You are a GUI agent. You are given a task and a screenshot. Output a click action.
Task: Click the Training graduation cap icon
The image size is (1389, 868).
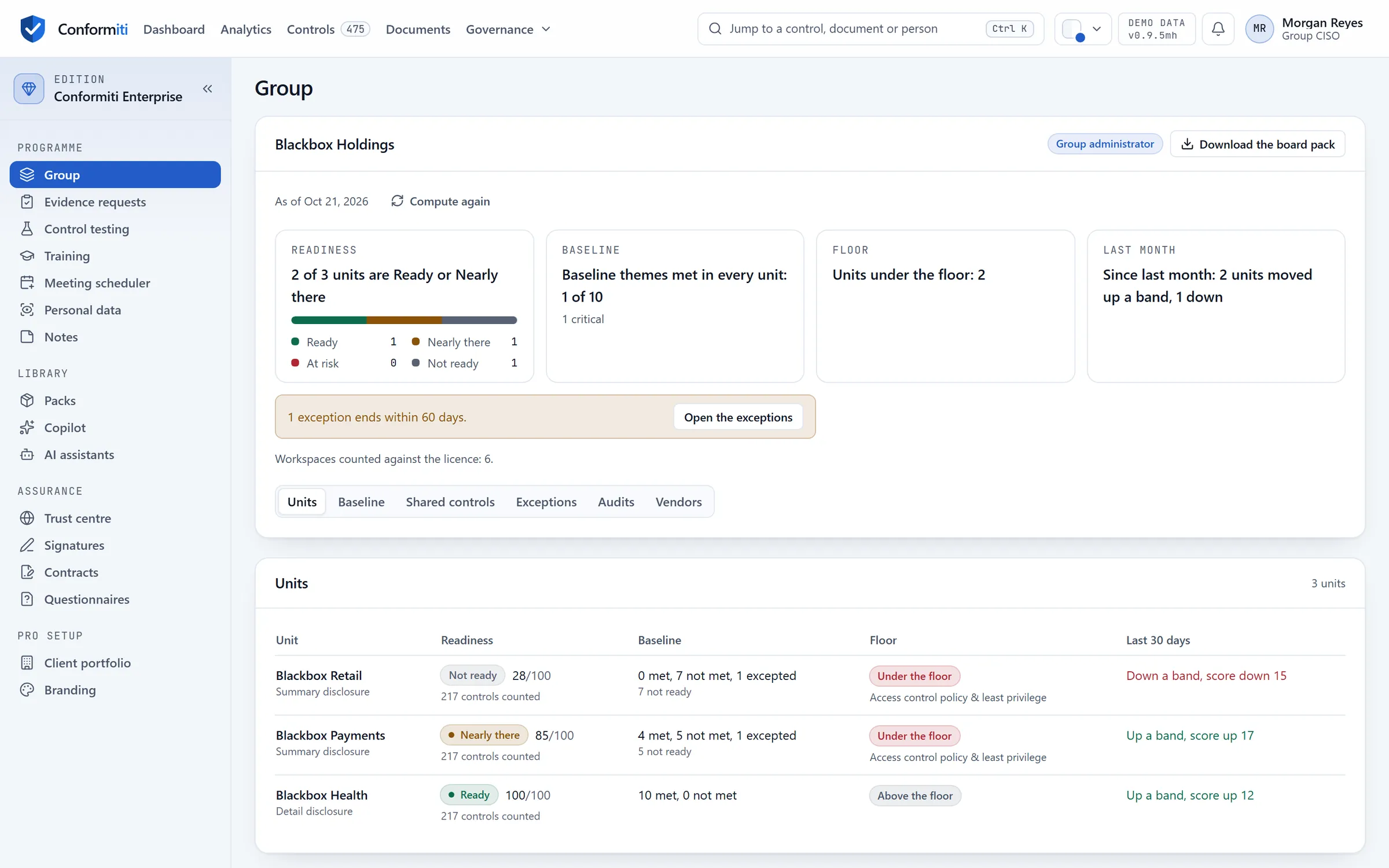[27, 256]
